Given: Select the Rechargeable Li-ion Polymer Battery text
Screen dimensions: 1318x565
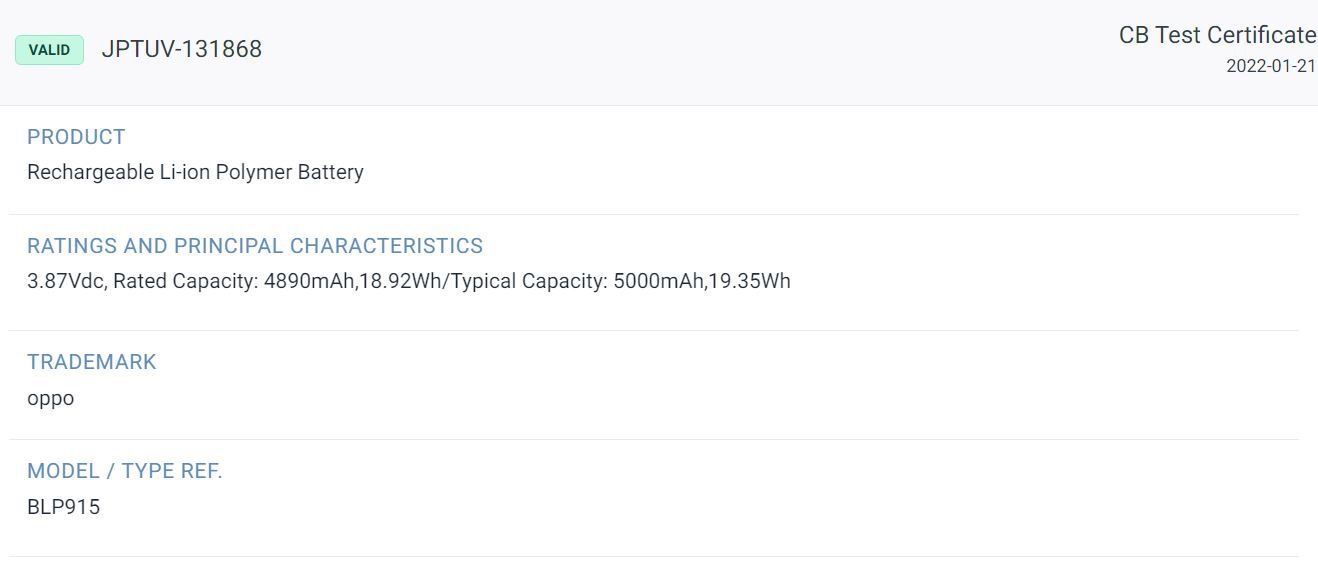Looking at the screenshot, I should pos(195,172).
